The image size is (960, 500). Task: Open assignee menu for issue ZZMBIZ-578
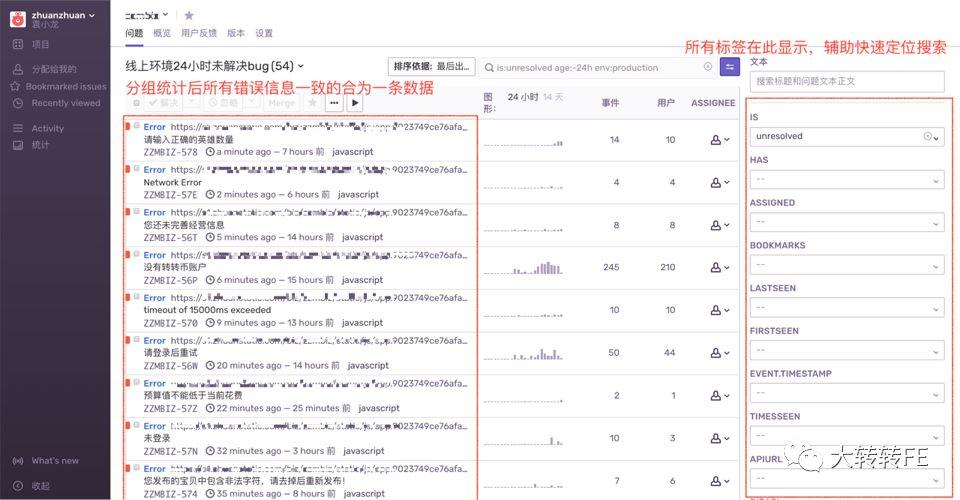click(x=719, y=140)
